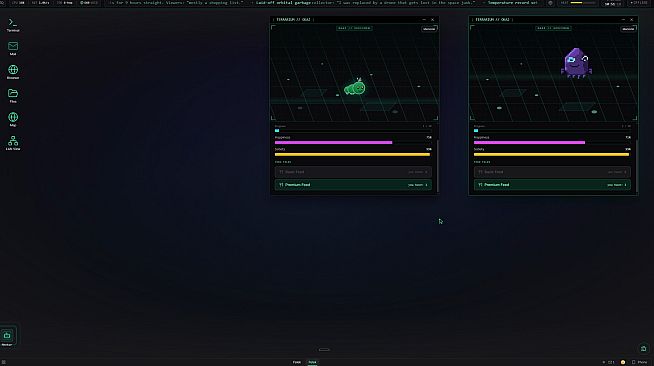
Task: Open the Link View network icon
Action: (13, 143)
